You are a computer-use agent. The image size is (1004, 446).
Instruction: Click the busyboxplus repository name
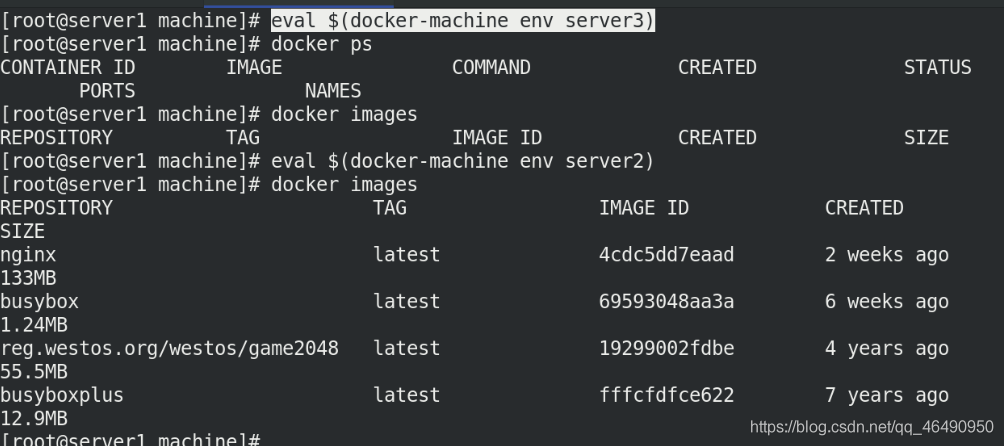61,395
